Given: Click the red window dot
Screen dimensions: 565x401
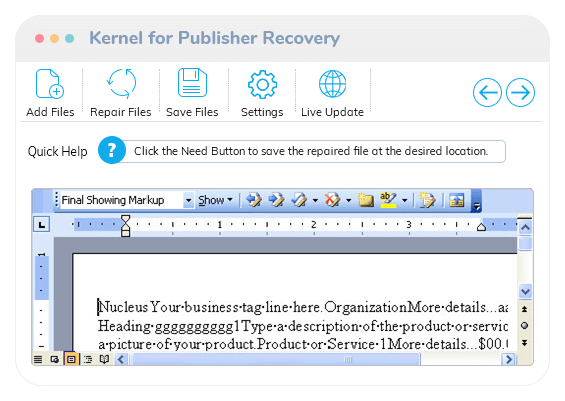Looking at the screenshot, I should 40,39.
